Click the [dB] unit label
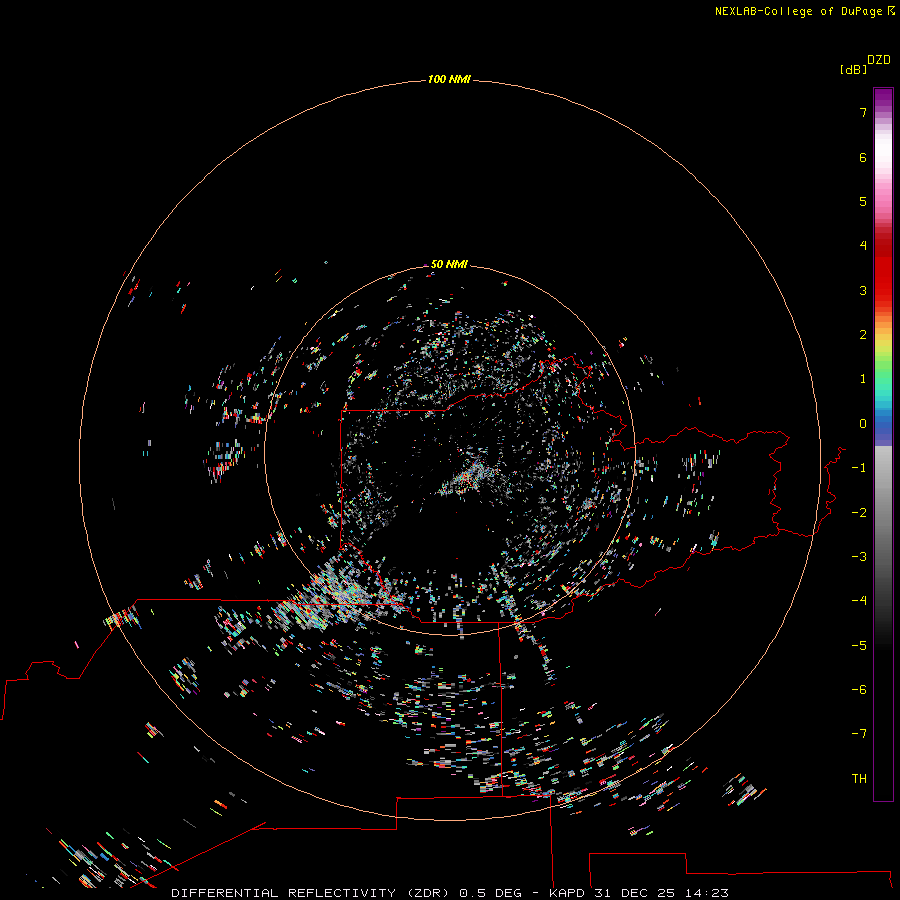 pyautogui.click(x=854, y=69)
